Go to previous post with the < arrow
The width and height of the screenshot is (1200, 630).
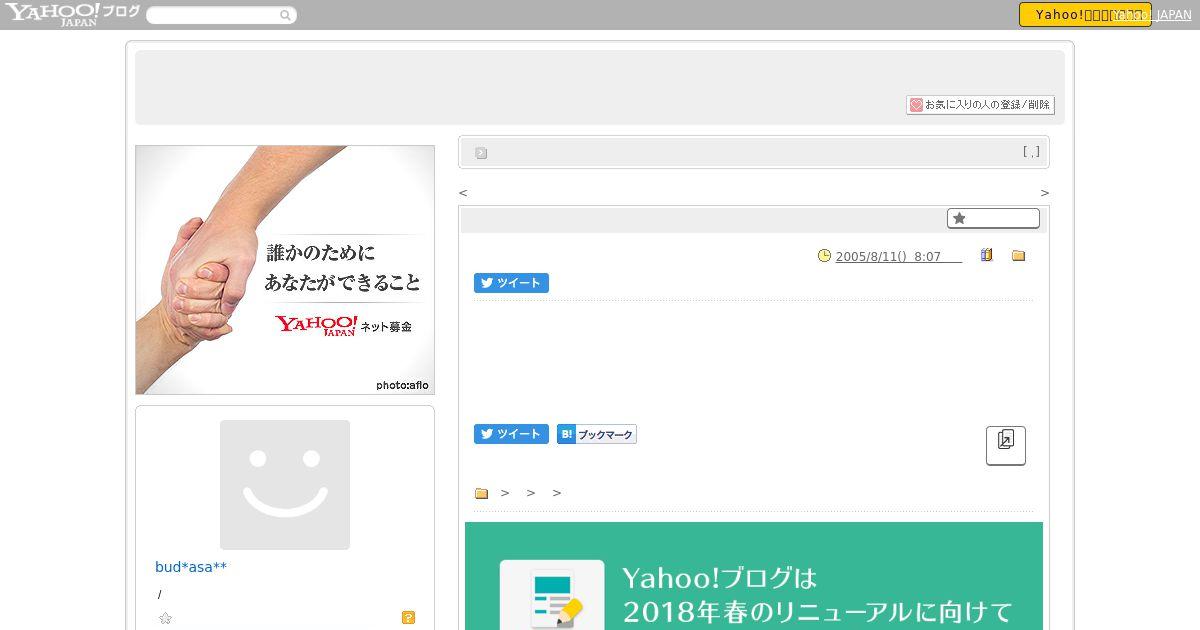pos(463,192)
